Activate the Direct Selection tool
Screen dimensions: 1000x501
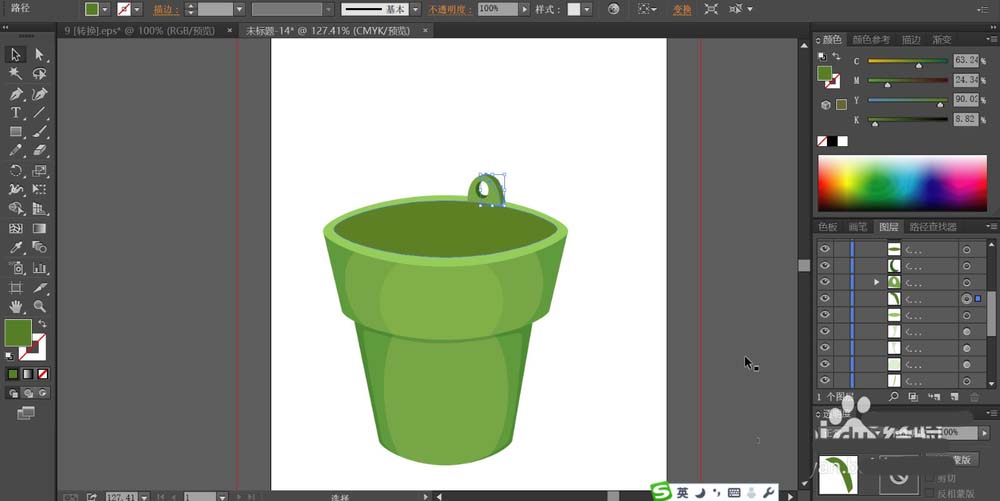39,54
